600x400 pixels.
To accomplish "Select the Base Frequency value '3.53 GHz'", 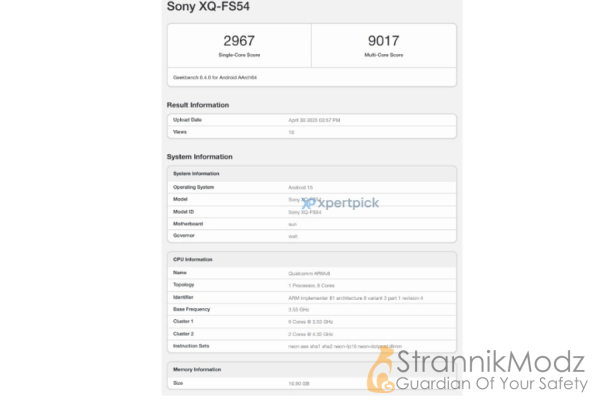I will (298, 309).
